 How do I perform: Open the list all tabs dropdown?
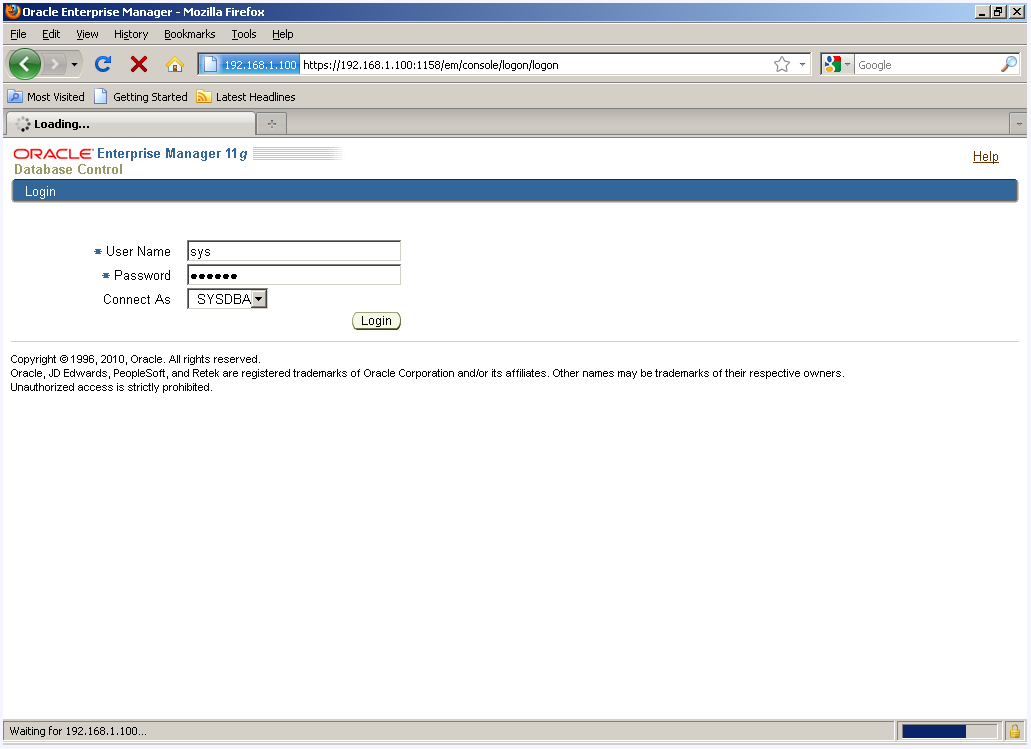pos(1019,124)
